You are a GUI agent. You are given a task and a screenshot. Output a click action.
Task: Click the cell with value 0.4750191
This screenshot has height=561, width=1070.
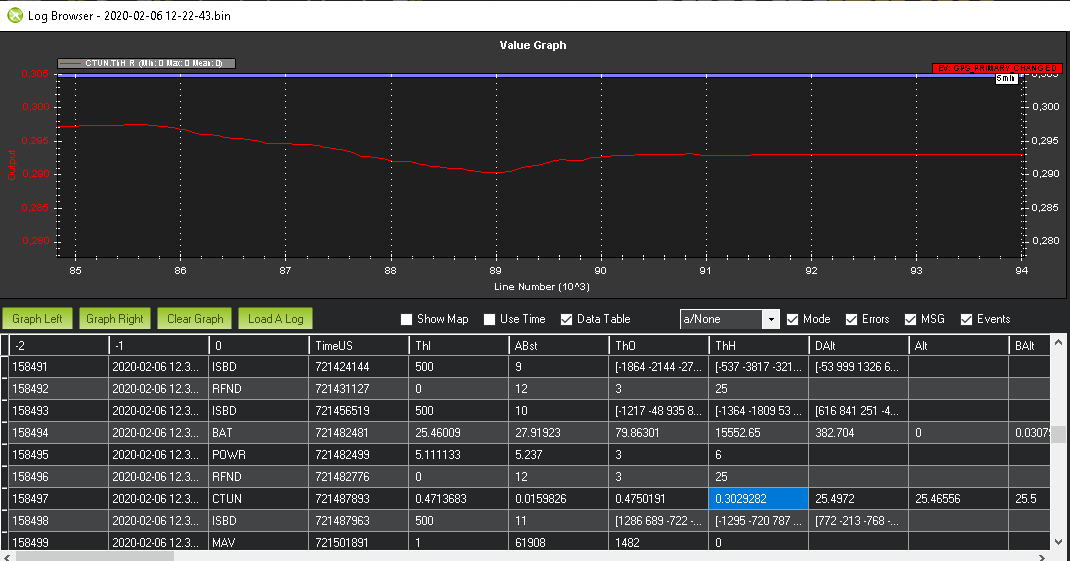659,499
